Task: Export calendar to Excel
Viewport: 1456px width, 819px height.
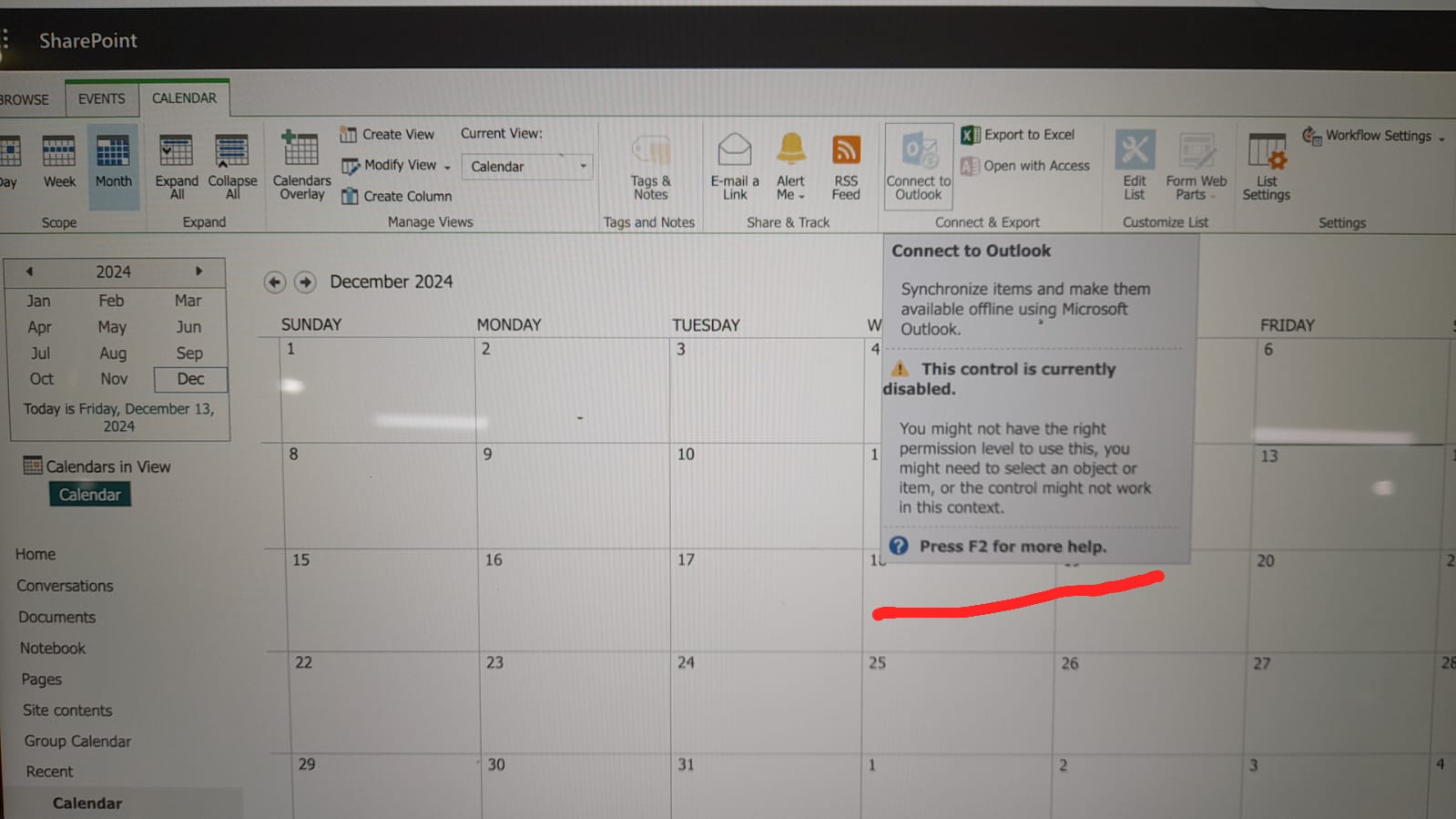Action: coord(1018,135)
